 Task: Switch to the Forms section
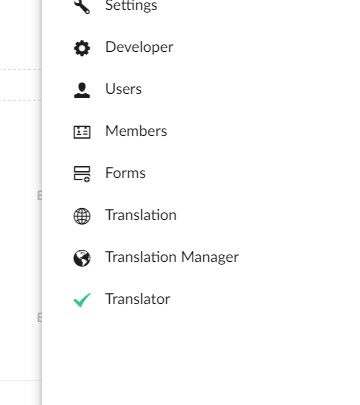tap(125, 173)
